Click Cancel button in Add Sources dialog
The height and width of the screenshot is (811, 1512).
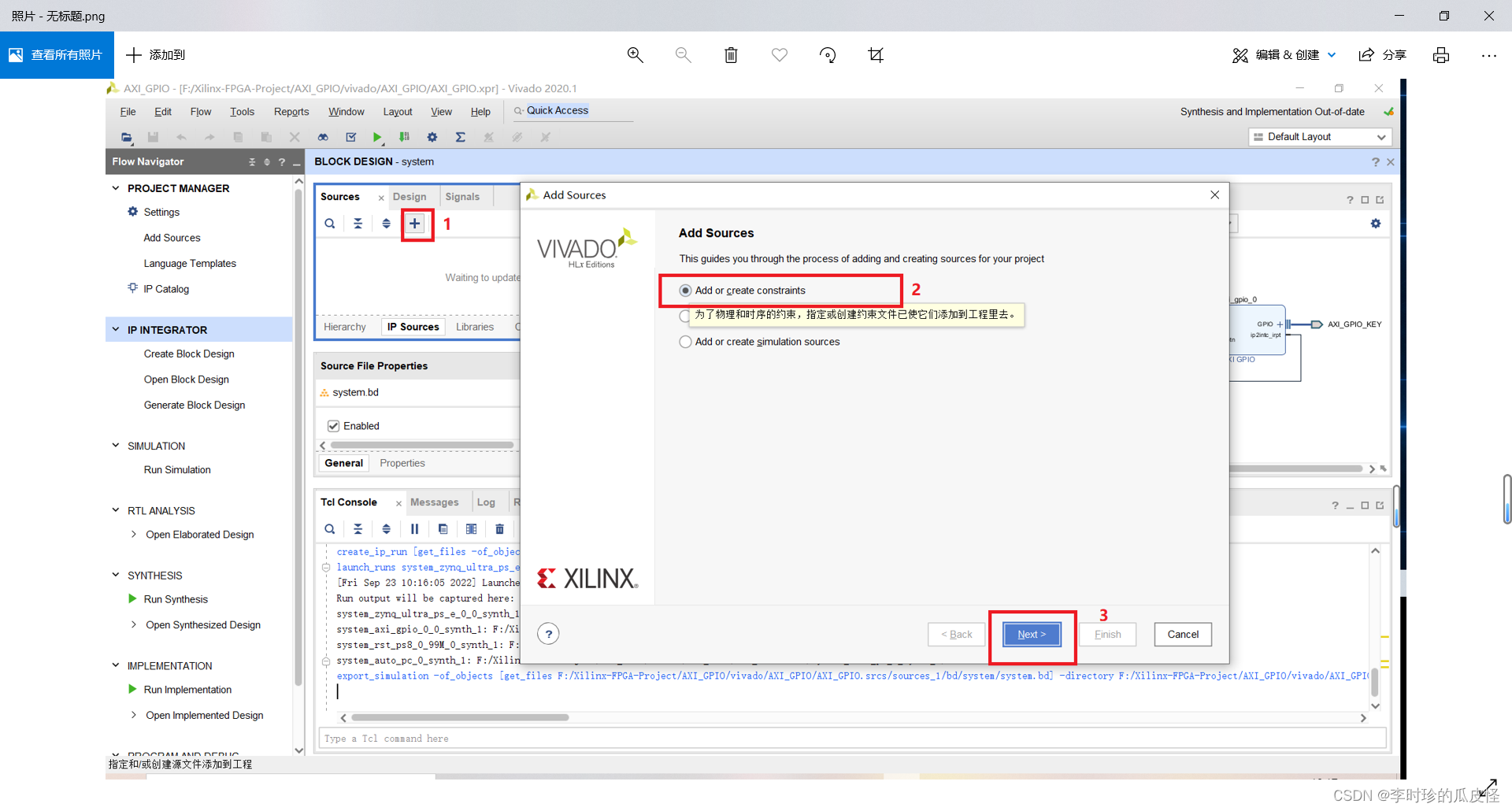(x=1183, y=635)
